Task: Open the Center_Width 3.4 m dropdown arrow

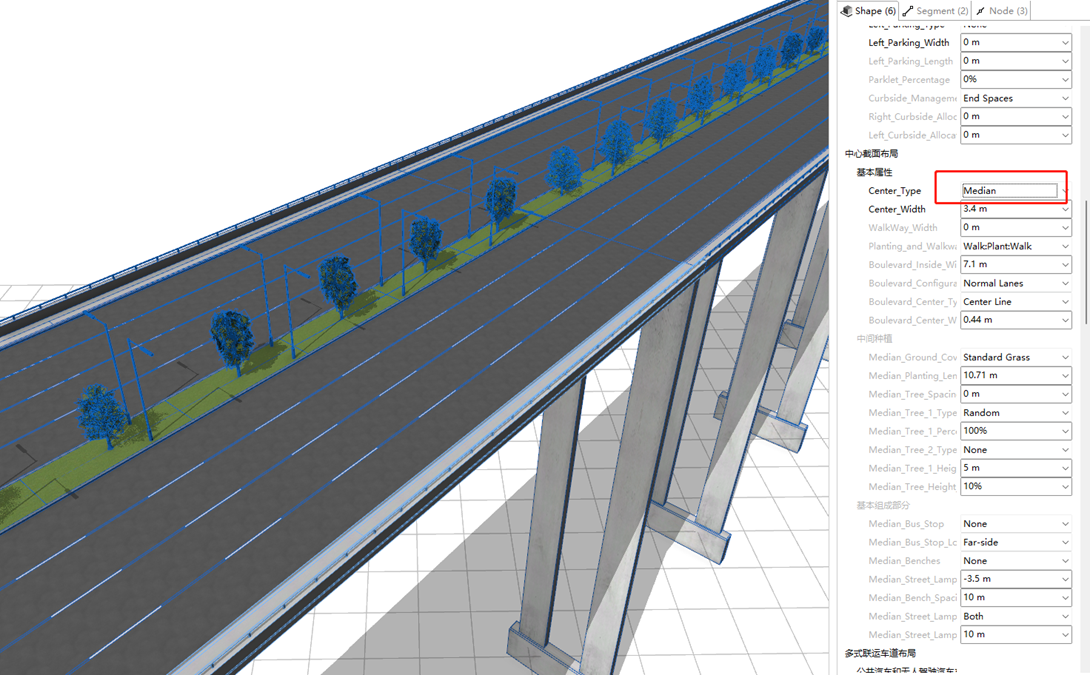Action: tap(1065, 209)
